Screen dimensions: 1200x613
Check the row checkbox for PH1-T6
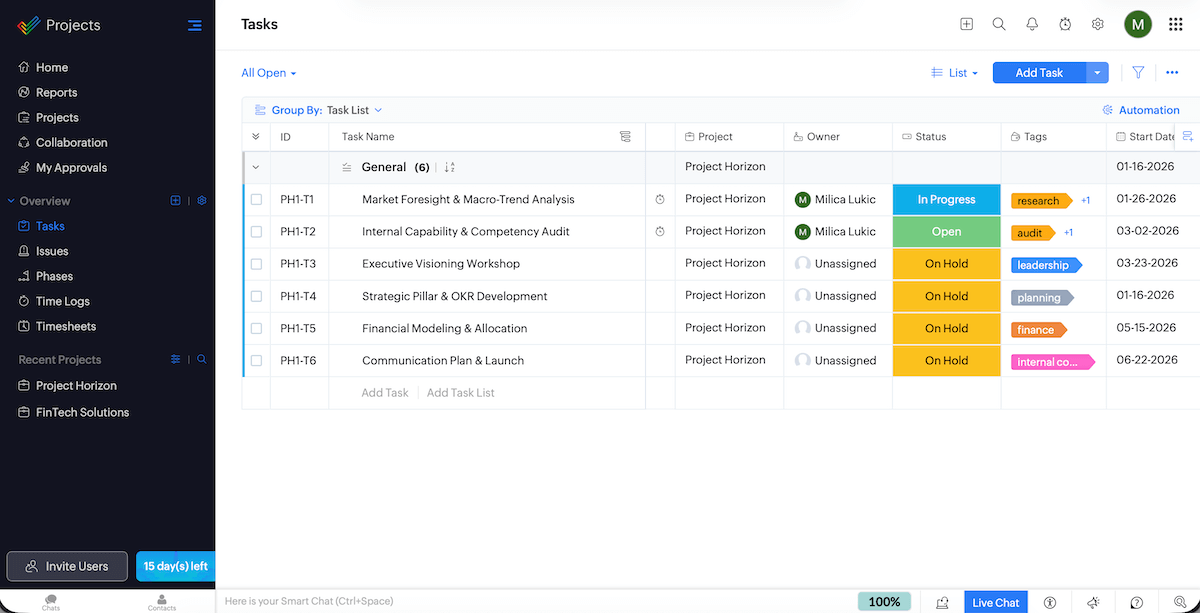[256, 360]
